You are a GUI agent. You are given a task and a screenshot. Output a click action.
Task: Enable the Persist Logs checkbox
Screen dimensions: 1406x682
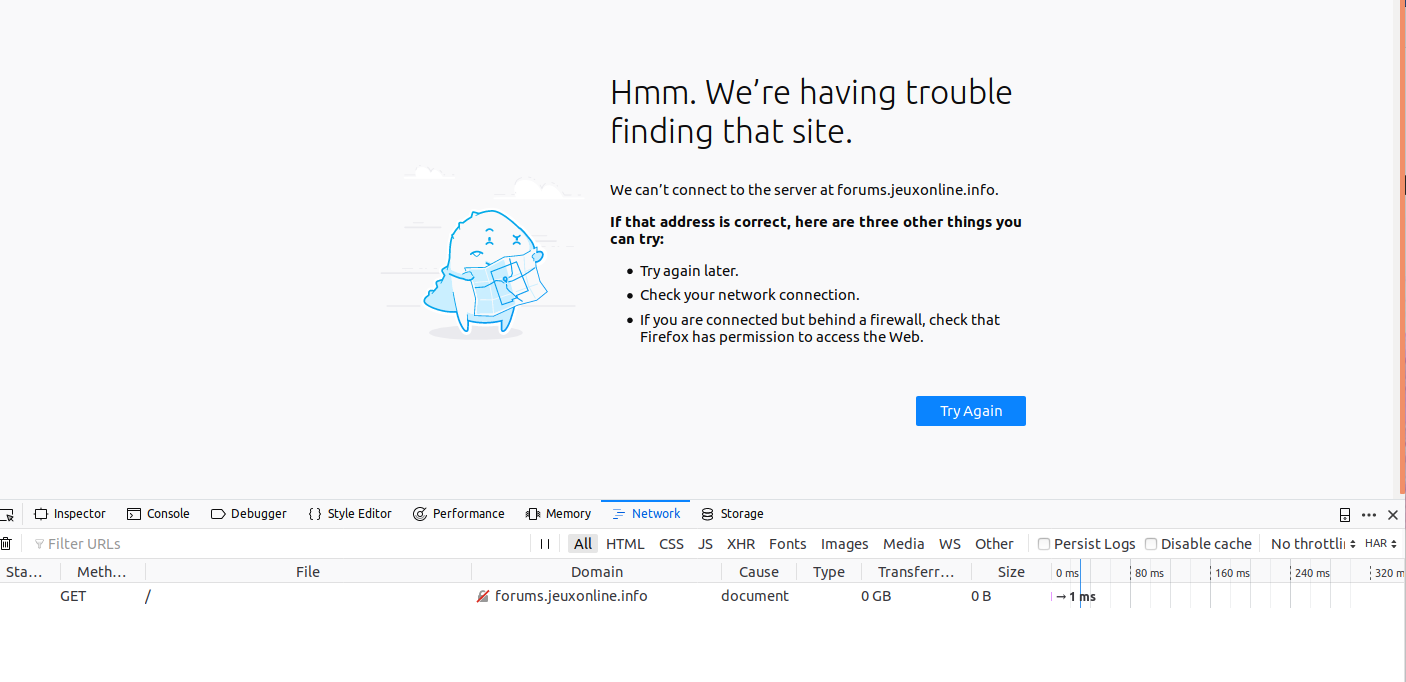(1044, 544)
